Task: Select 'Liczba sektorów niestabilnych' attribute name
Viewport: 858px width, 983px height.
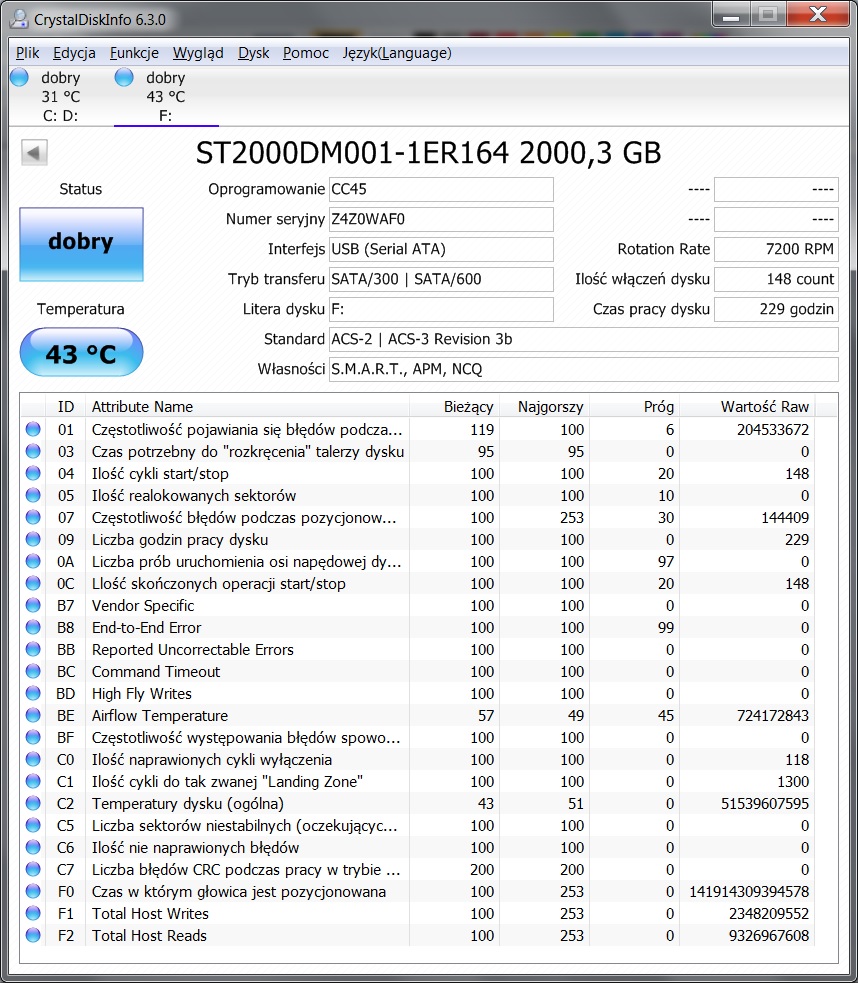Action: point(244,826)
